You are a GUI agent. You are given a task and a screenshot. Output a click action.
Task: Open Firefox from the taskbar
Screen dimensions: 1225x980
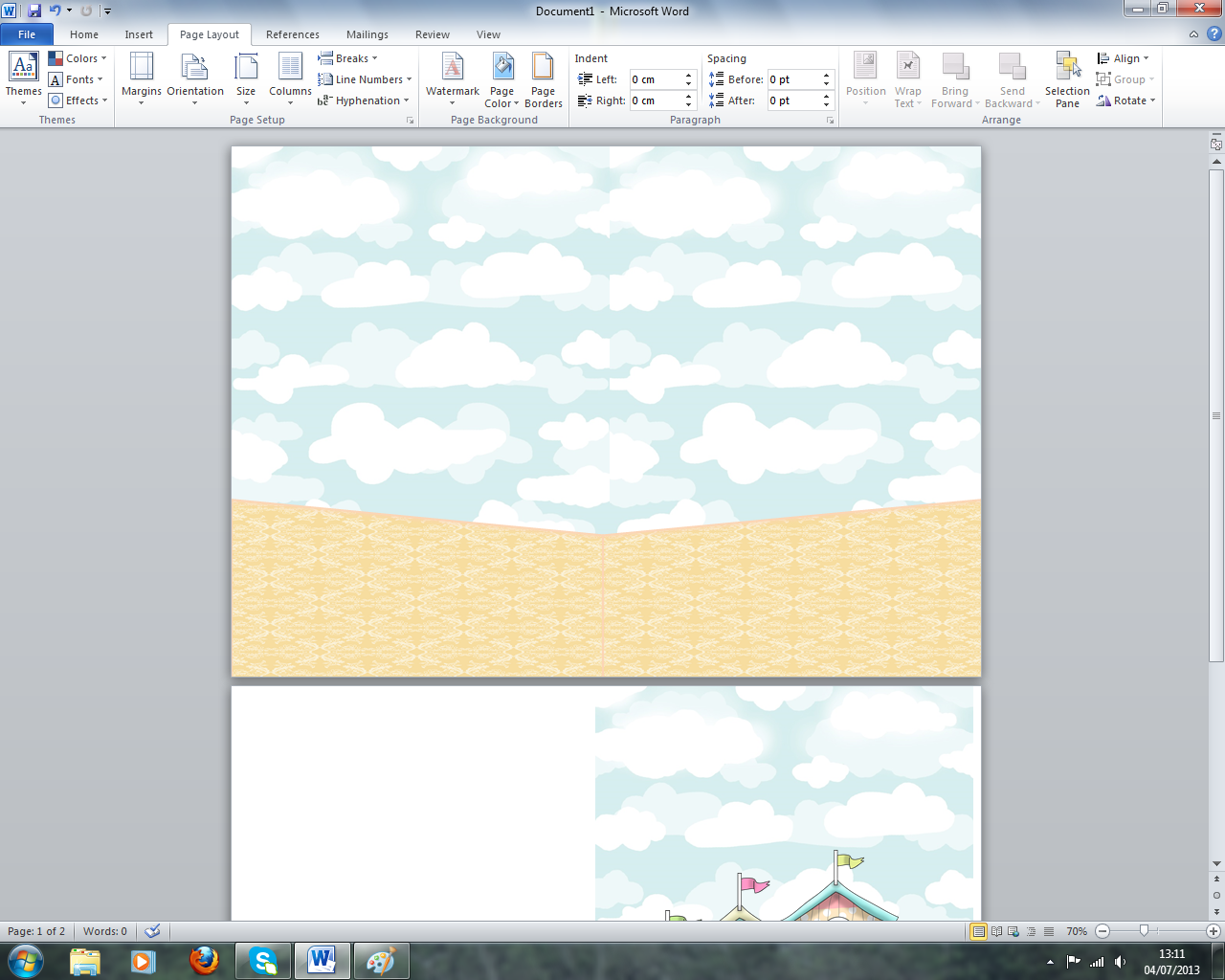204,960
